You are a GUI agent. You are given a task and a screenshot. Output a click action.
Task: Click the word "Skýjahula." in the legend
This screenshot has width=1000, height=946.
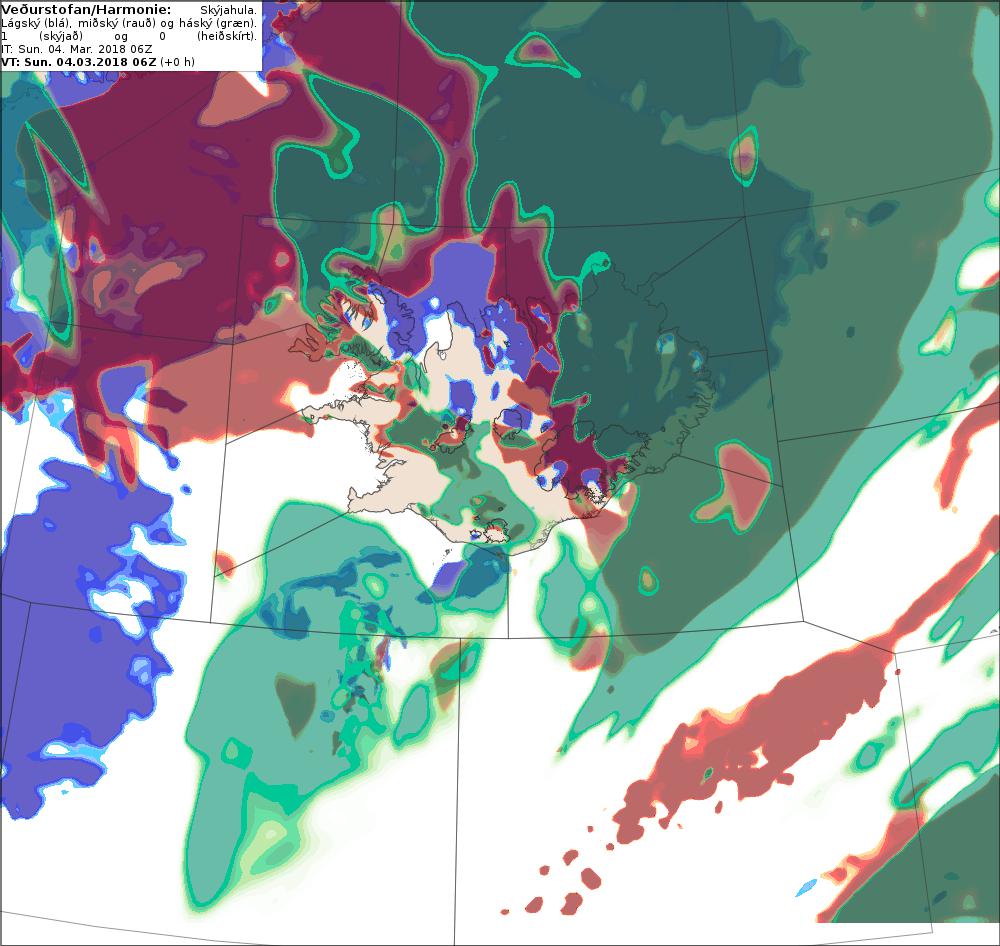tap(228, 11)
